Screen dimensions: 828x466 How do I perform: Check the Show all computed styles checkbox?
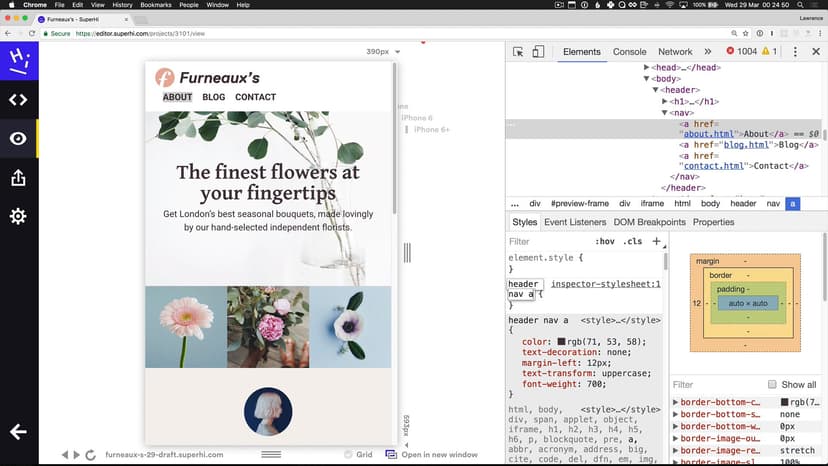click(772, 384)
